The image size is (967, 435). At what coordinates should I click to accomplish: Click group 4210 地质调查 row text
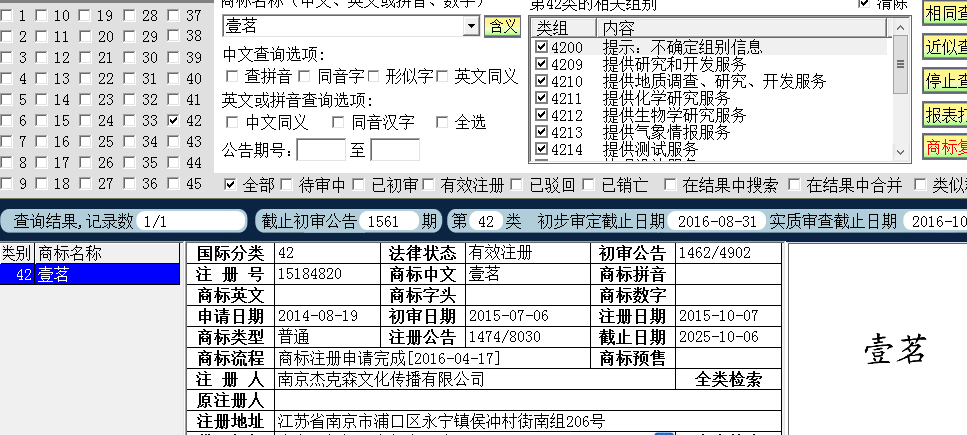pos(714,81)
